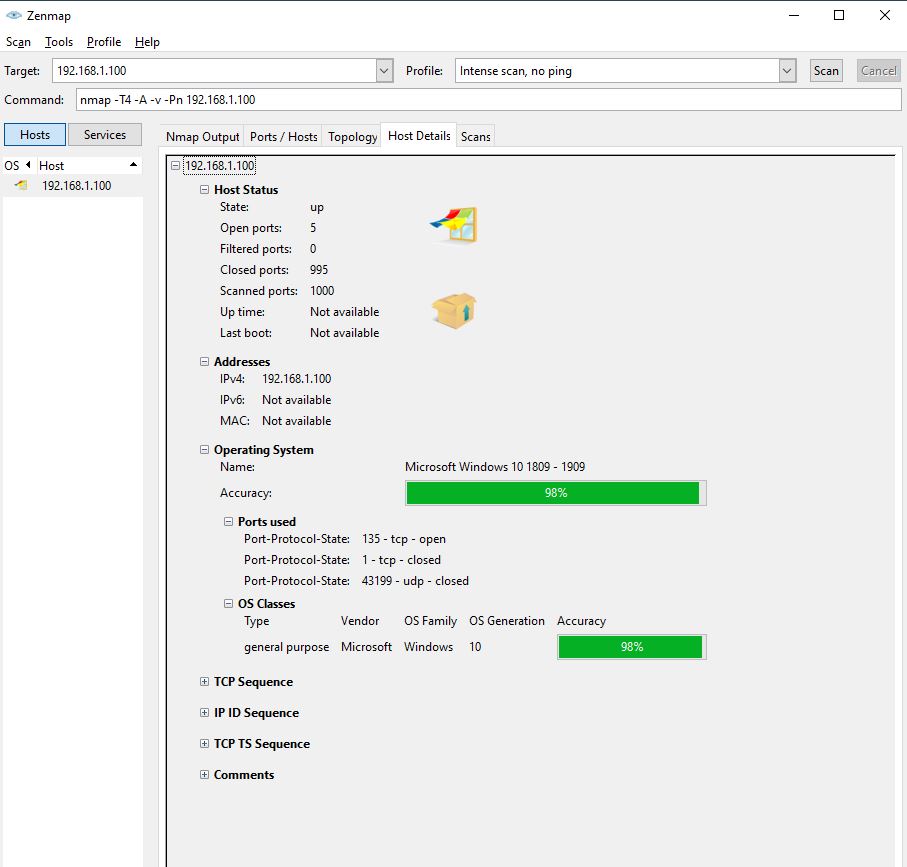
Task: Open the Profile menu
Action: click(x=104, y=42)
